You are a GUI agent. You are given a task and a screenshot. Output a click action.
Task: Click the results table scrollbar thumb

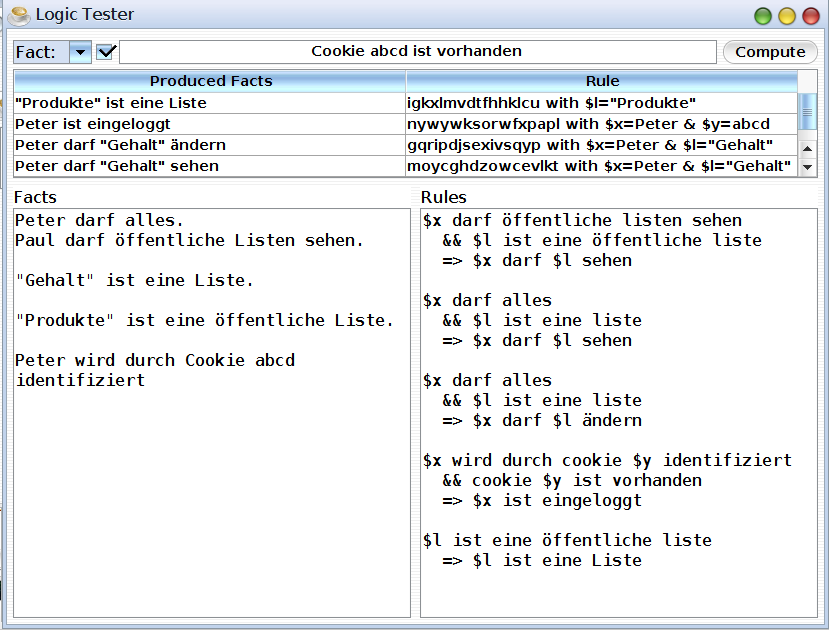(808, 110)
